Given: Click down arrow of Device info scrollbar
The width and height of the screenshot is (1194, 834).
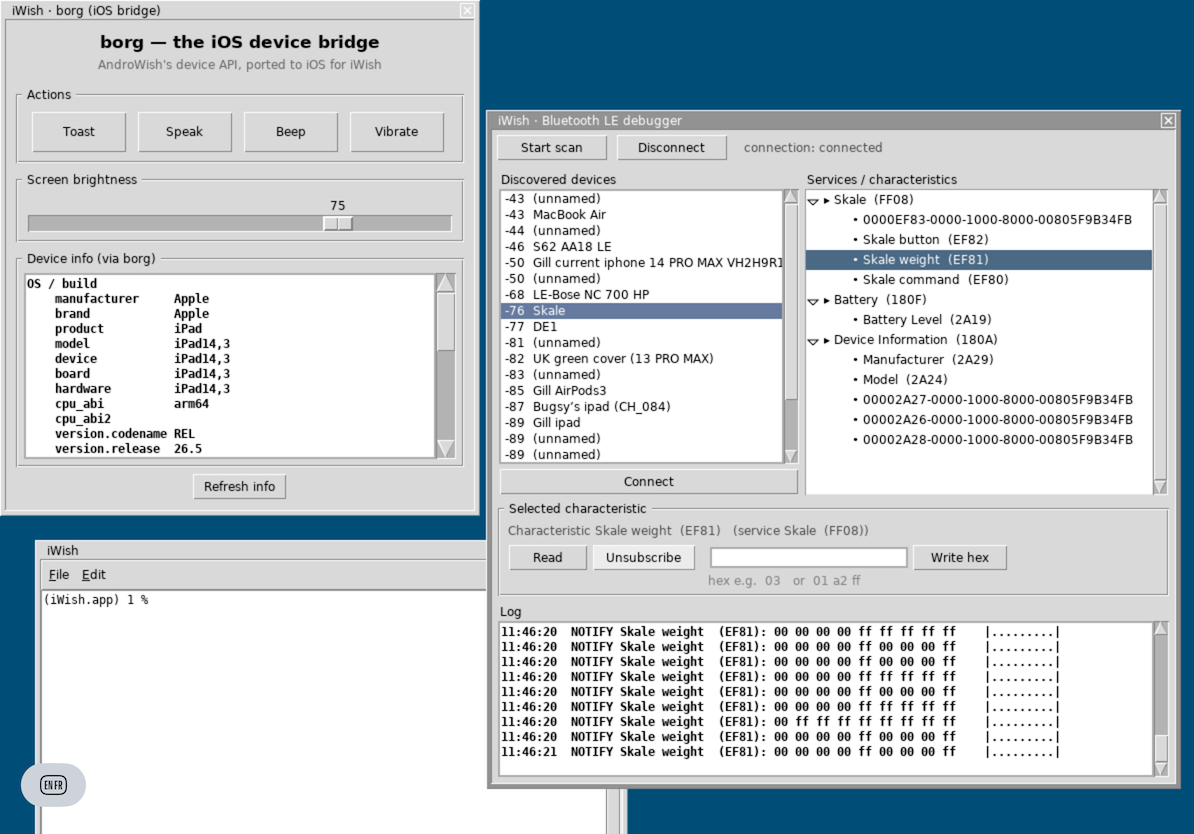Looking at the screenshot, I should click(445, 449).
